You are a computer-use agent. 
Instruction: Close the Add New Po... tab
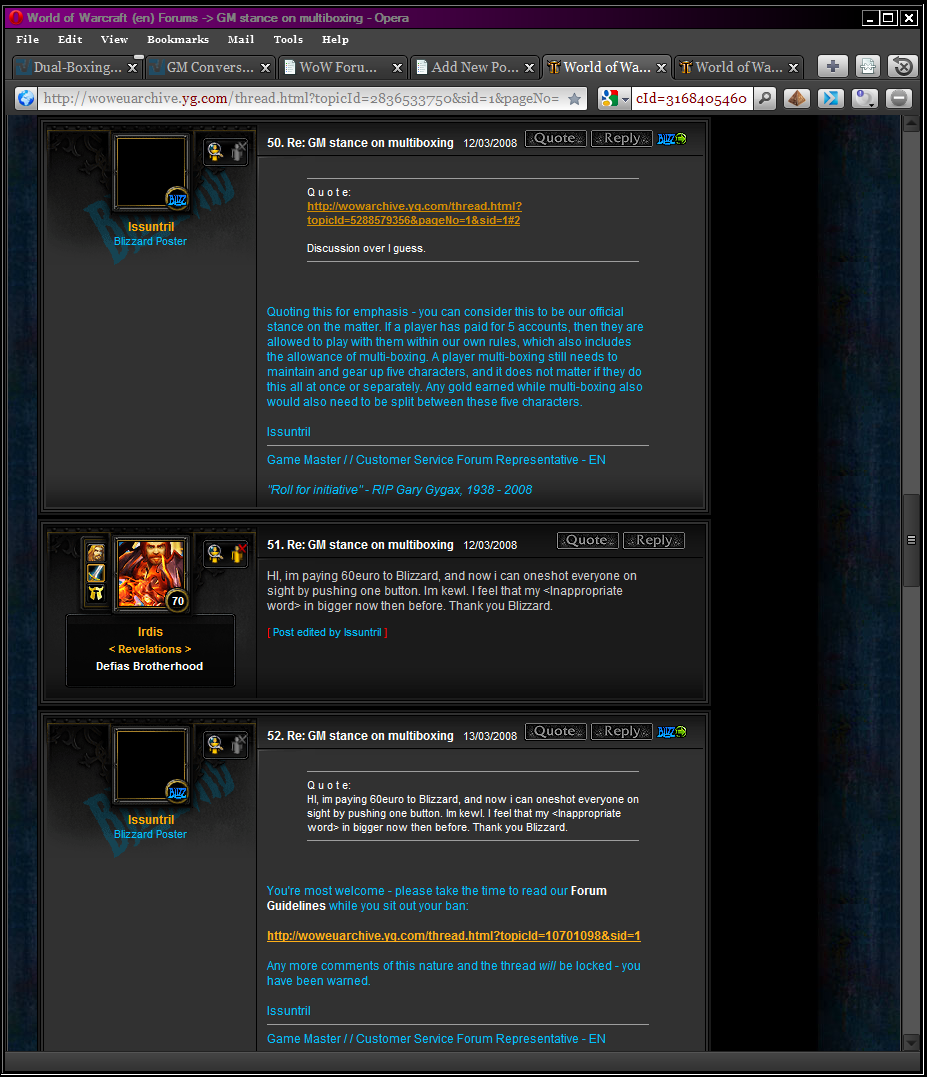[x=529, y=68]
